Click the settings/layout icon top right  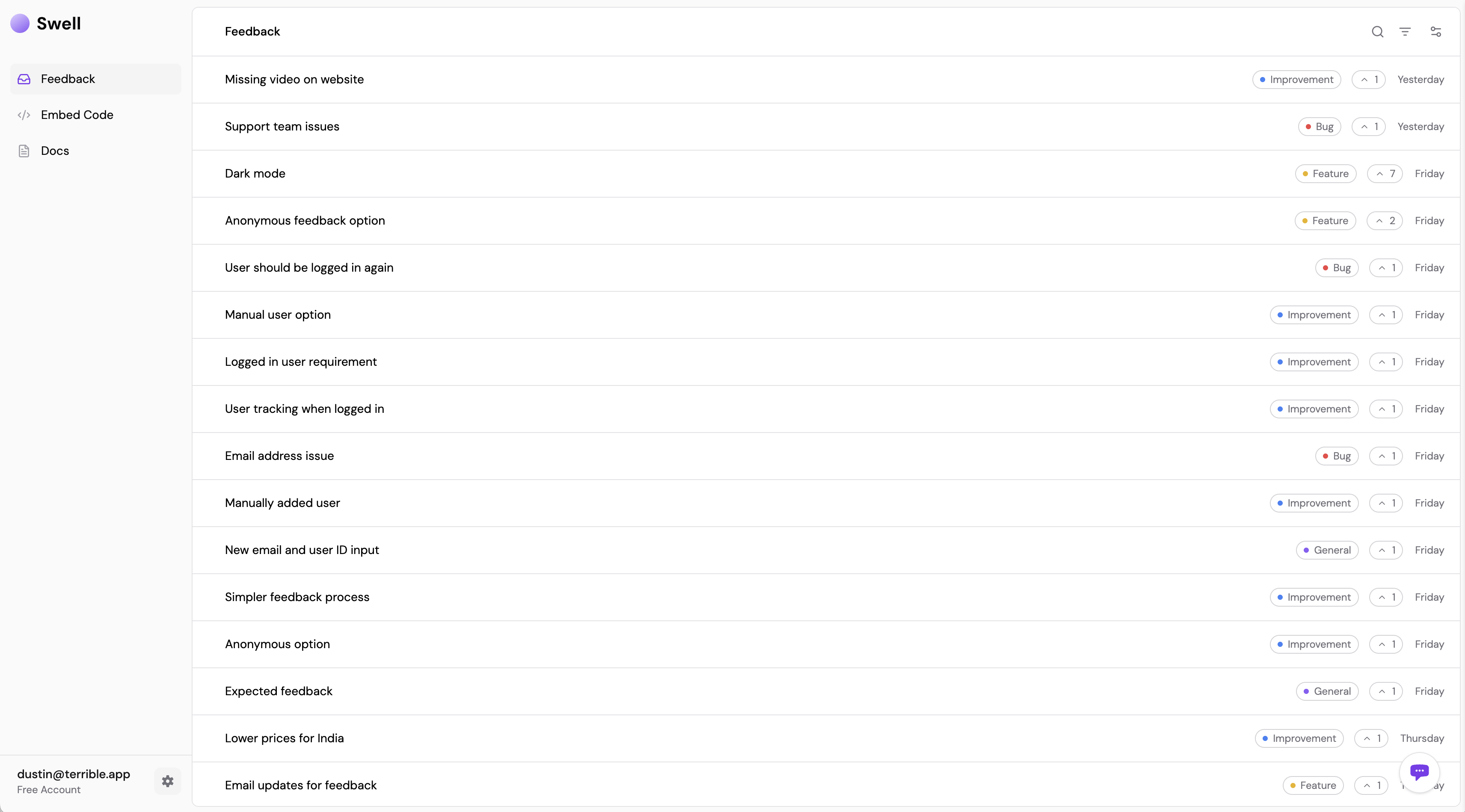(1435, 31)
